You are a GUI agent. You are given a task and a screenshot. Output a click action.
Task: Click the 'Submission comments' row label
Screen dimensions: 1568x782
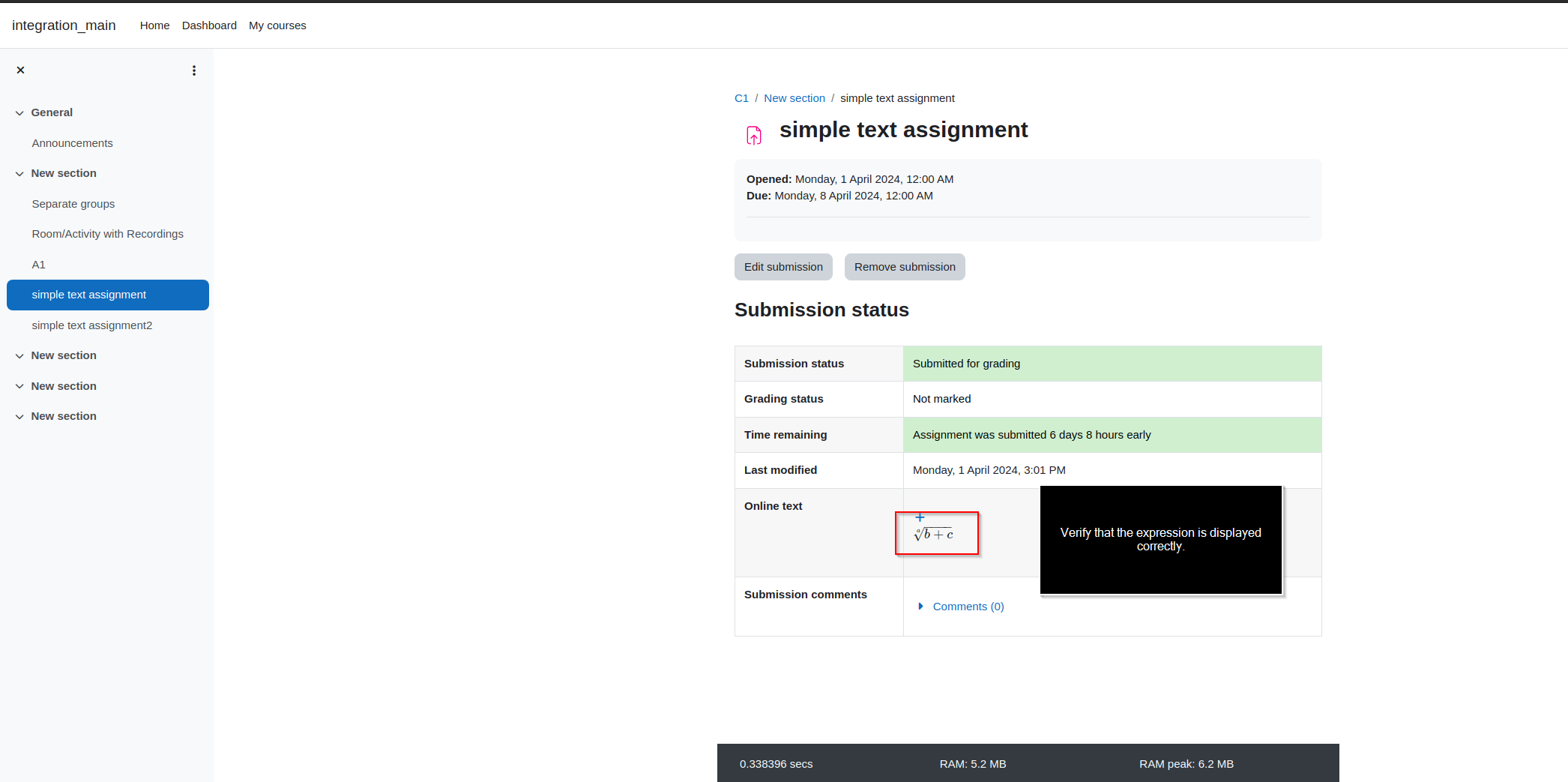(805, 595)
